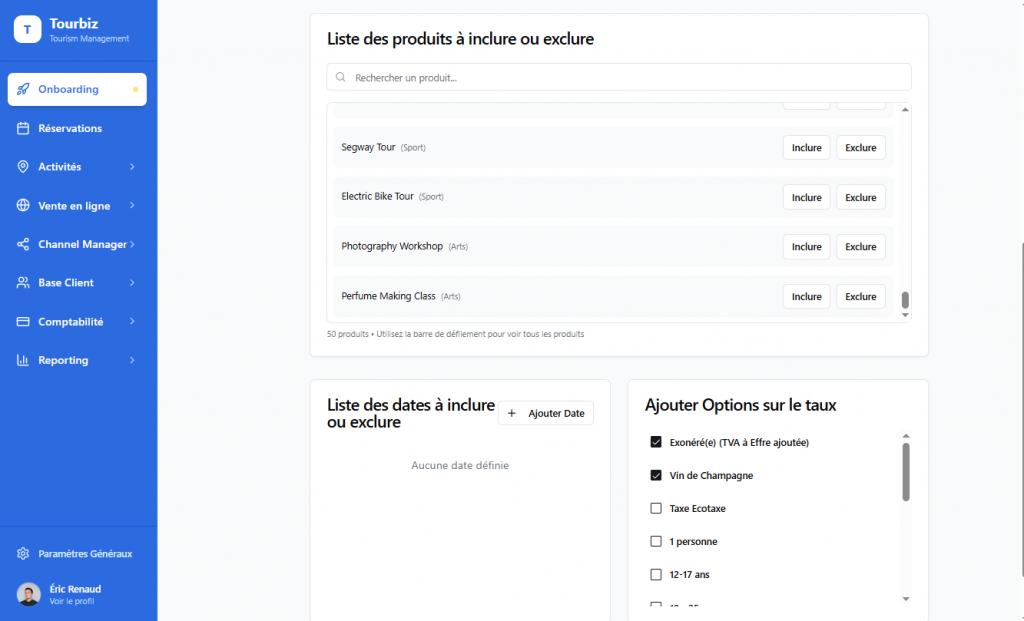This screenshot has height=621, width=1024.
Task: Click Exclure for Perfume Making Class
Action: click(860, 297)
